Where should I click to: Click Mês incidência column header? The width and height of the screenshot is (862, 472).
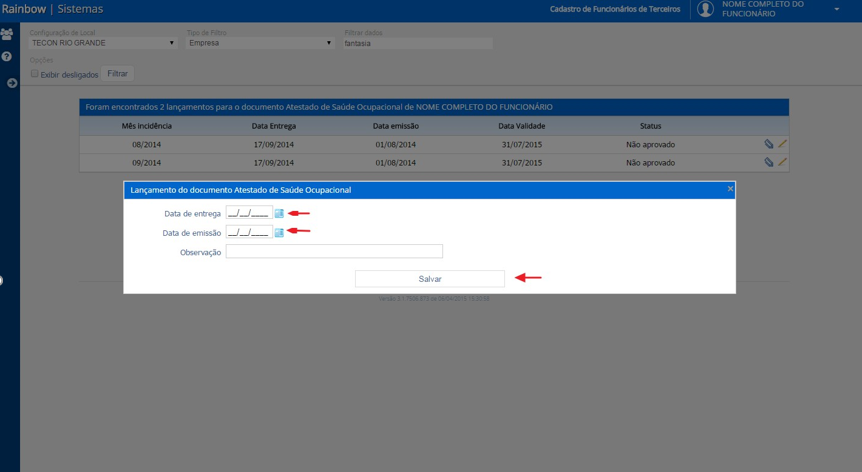pyautogui.click(x=147, y=126)
